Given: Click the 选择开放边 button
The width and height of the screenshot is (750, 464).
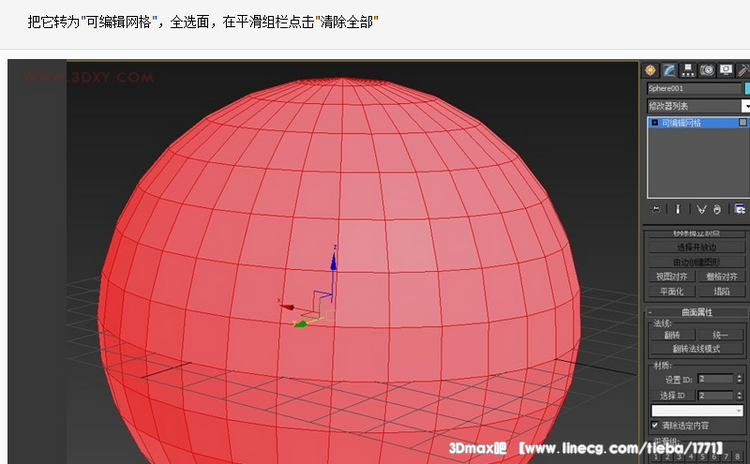Looking at the screenshot, I should coord(696,247).
